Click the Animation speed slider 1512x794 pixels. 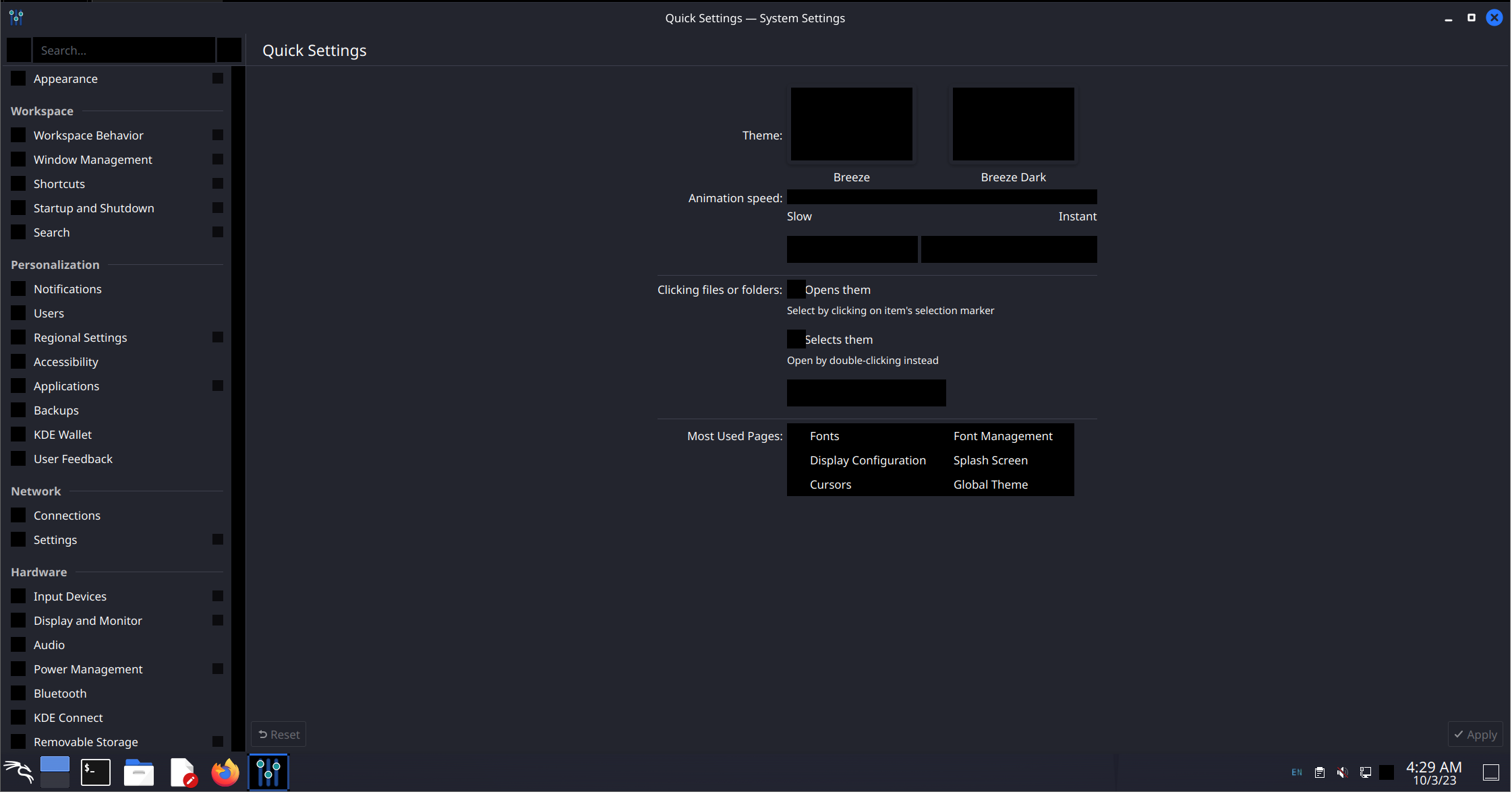tap(941, 197)
